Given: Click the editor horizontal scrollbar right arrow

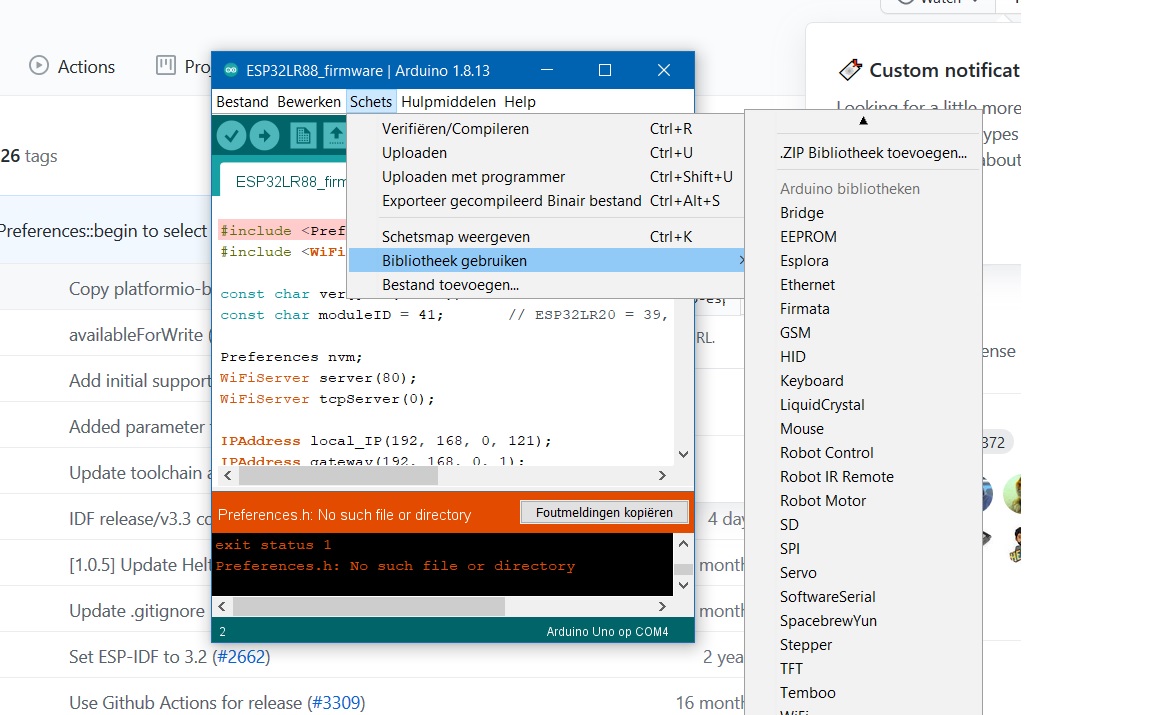Looking at the screenshot, I should [662, 475].
